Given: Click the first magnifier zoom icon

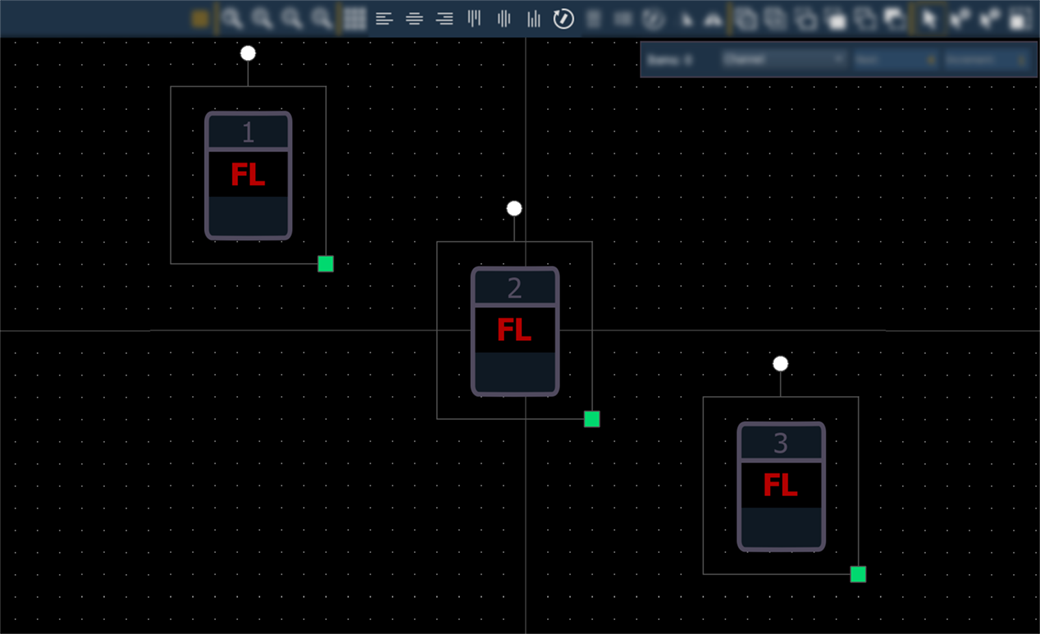Looking at the screenshot, I should pos(231,19).
